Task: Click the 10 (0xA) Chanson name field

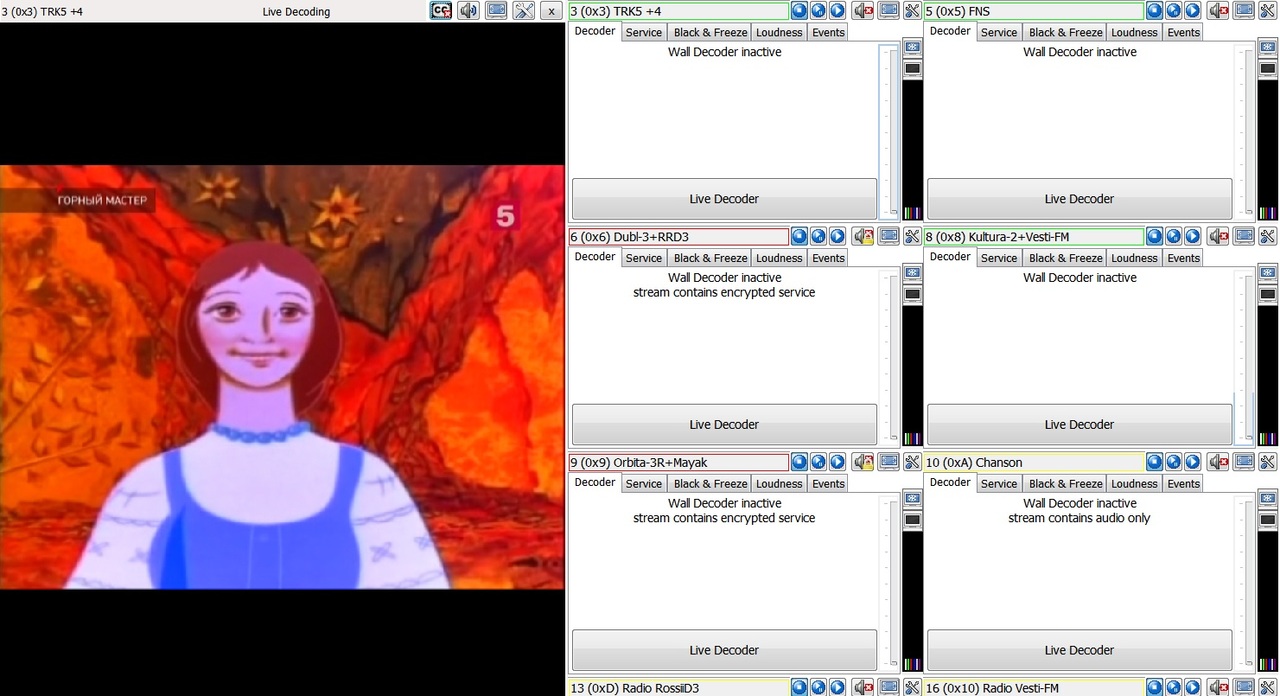Action: point(1033,462)
